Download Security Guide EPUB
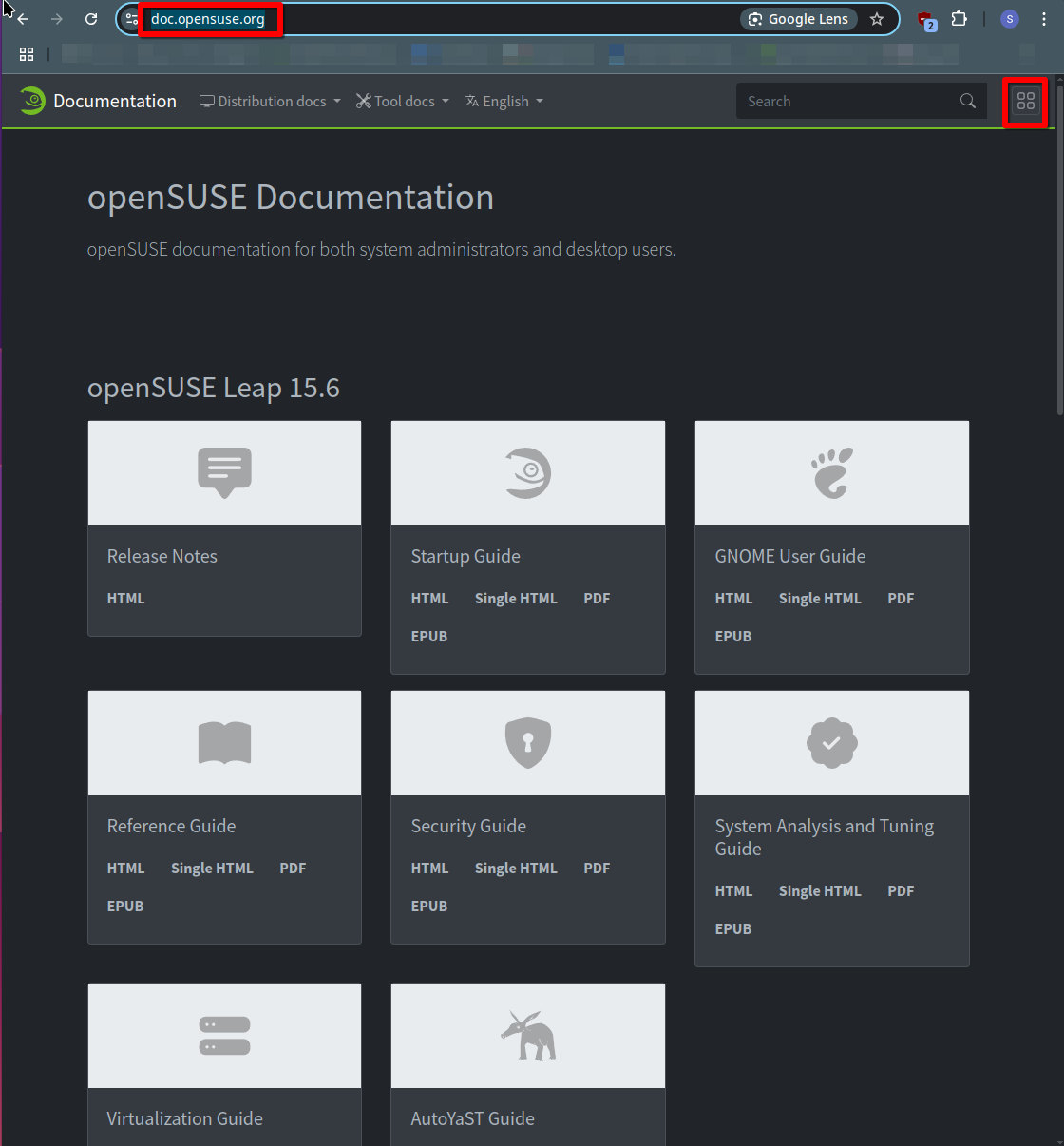Image resolution: width=1064 pixels, height=1146 pixels. [x=429, y=907]
